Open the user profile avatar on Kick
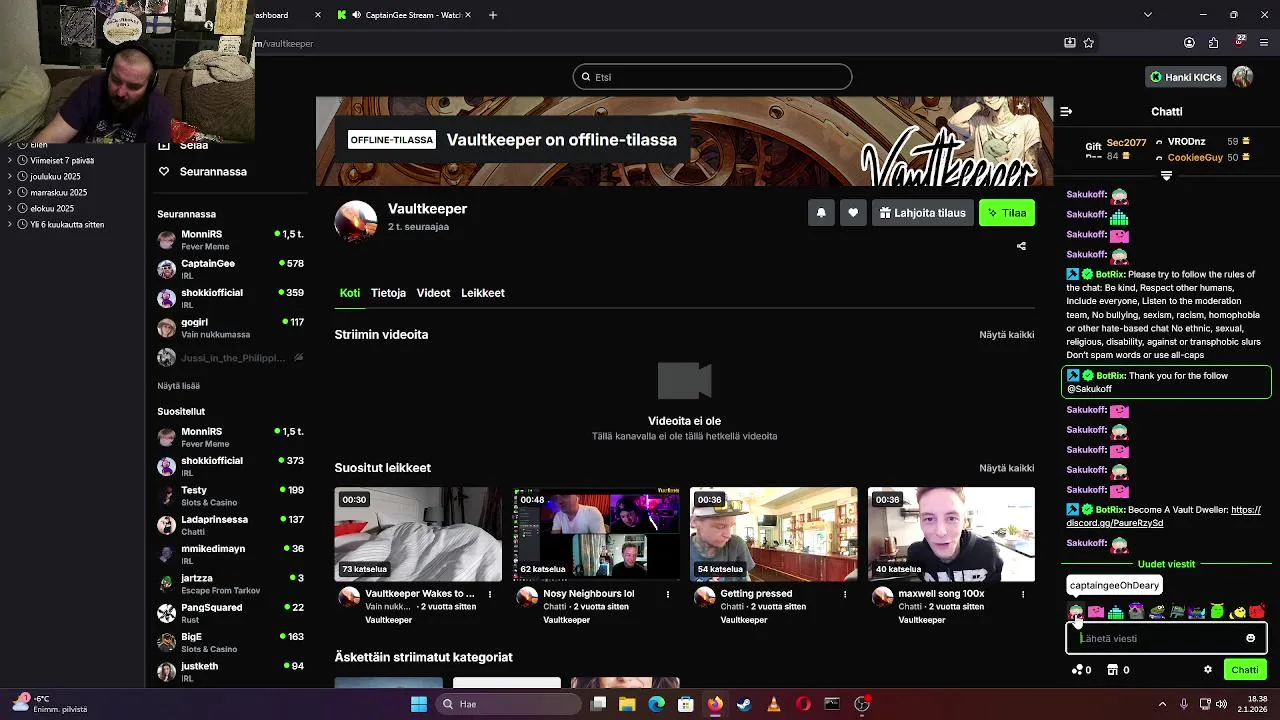This screenshot has height=720, width=1280. tap(1243, 77)
